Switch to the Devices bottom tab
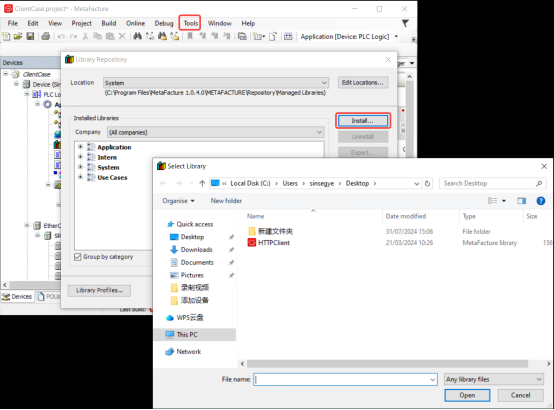554x410 pixels. click(17, 297)
